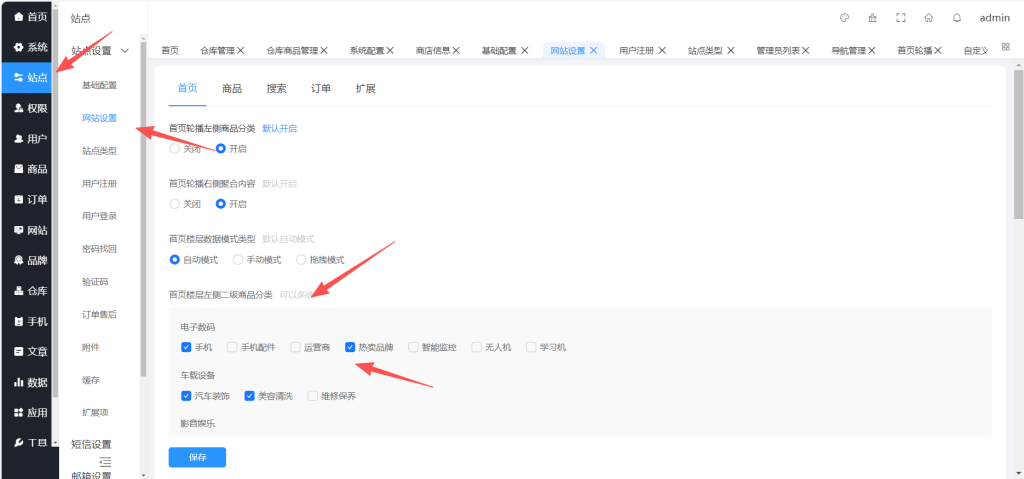
Task: Switch to the 扩展 settings tab
Action: pos(366,89)
